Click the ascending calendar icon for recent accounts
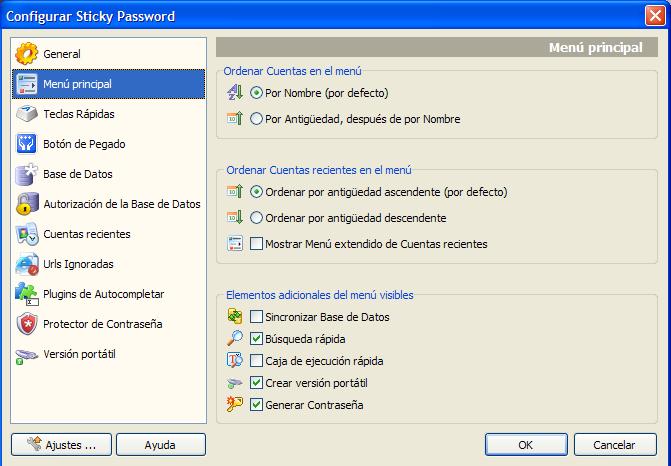 235,191
